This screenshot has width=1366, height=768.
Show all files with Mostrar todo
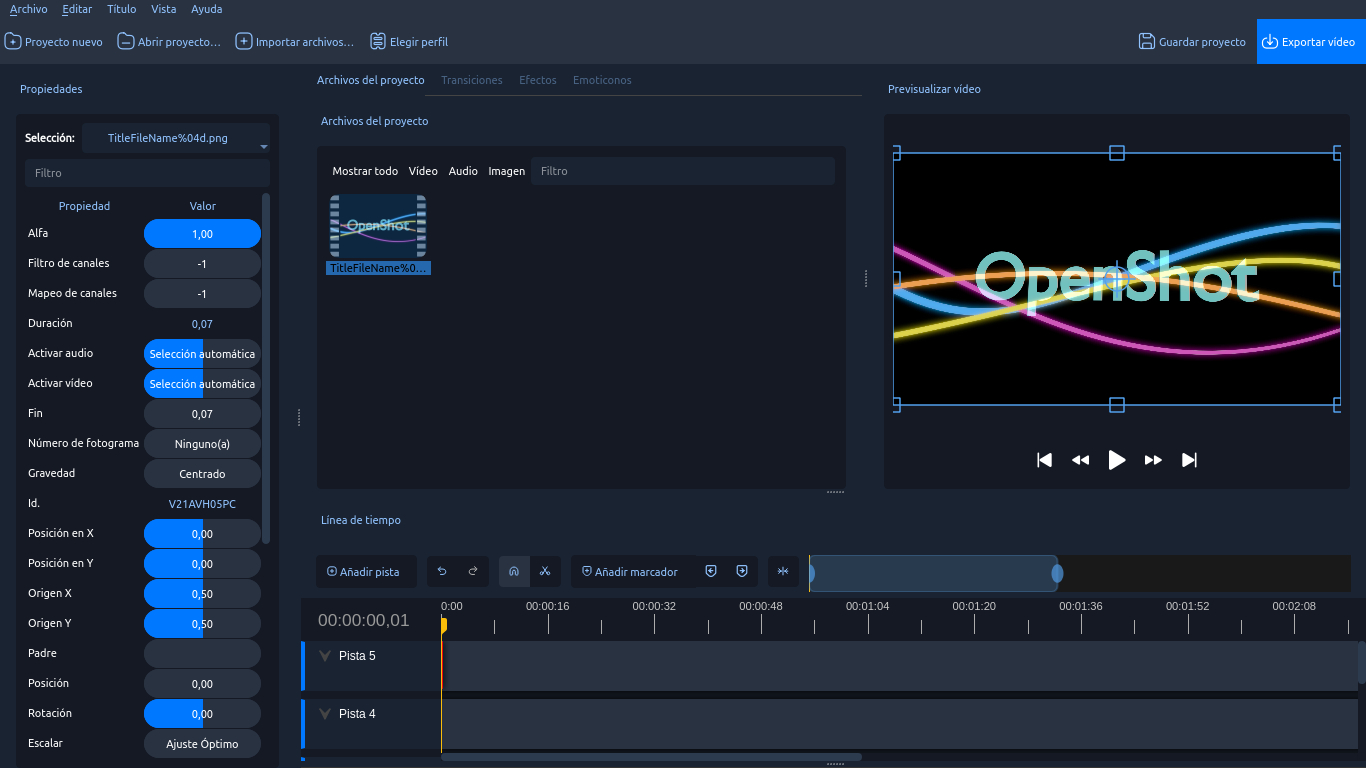365,171
